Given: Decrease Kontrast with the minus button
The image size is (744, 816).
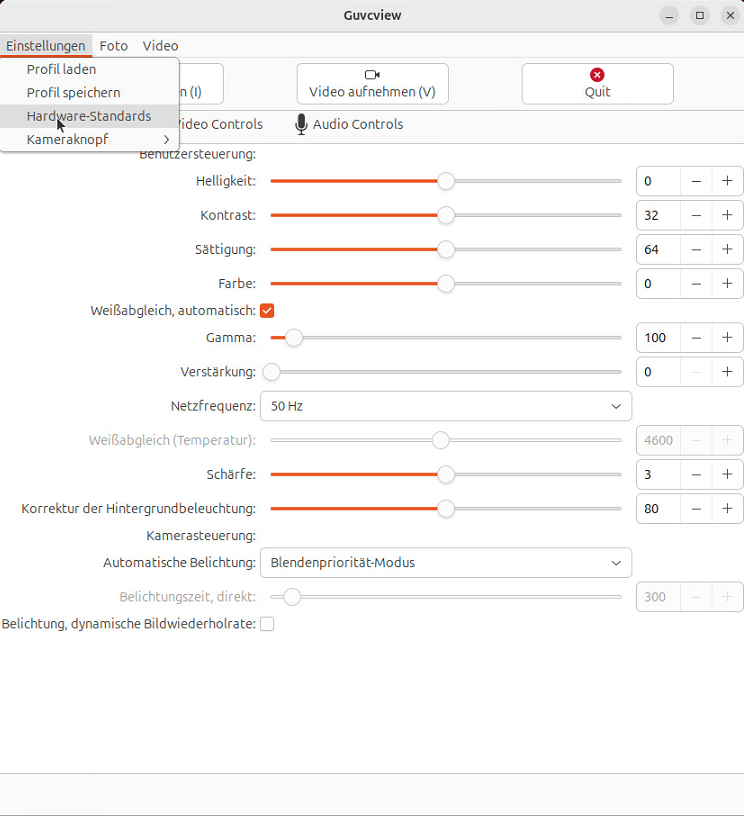Looking at the screenshot, I should pos(696,215).
